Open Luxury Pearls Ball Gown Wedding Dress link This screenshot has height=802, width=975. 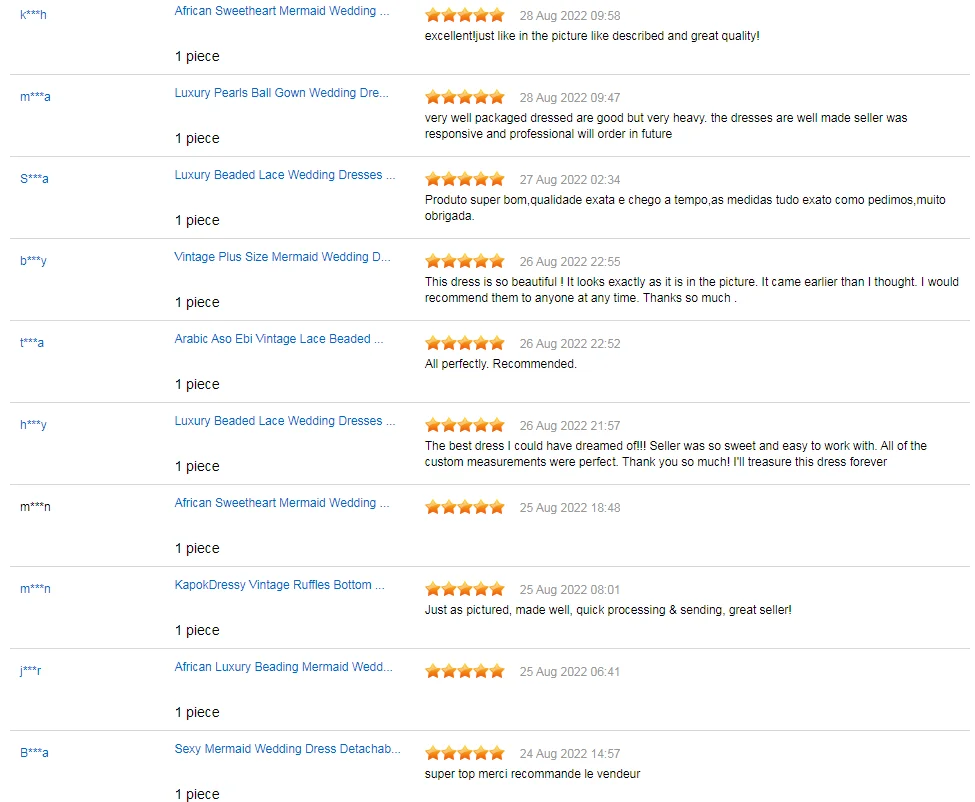pyautogui.click(x=282, y=93)
